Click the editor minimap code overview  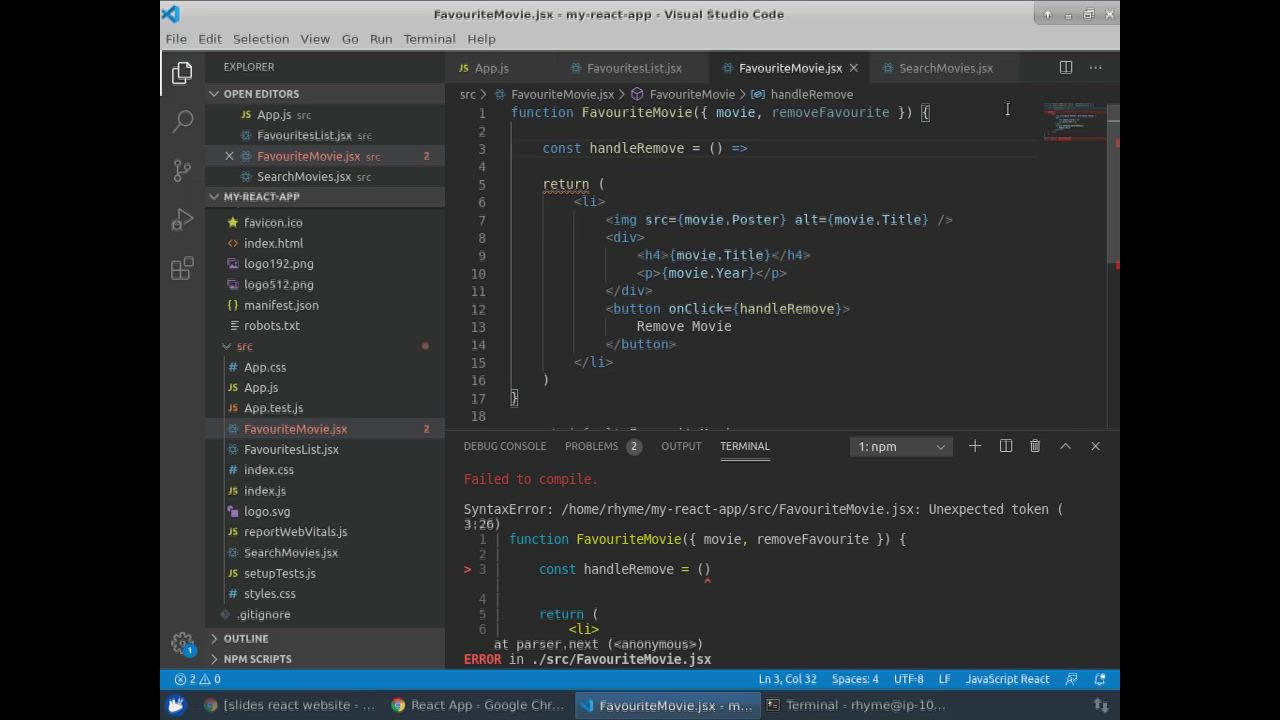tap(1075, 125)
